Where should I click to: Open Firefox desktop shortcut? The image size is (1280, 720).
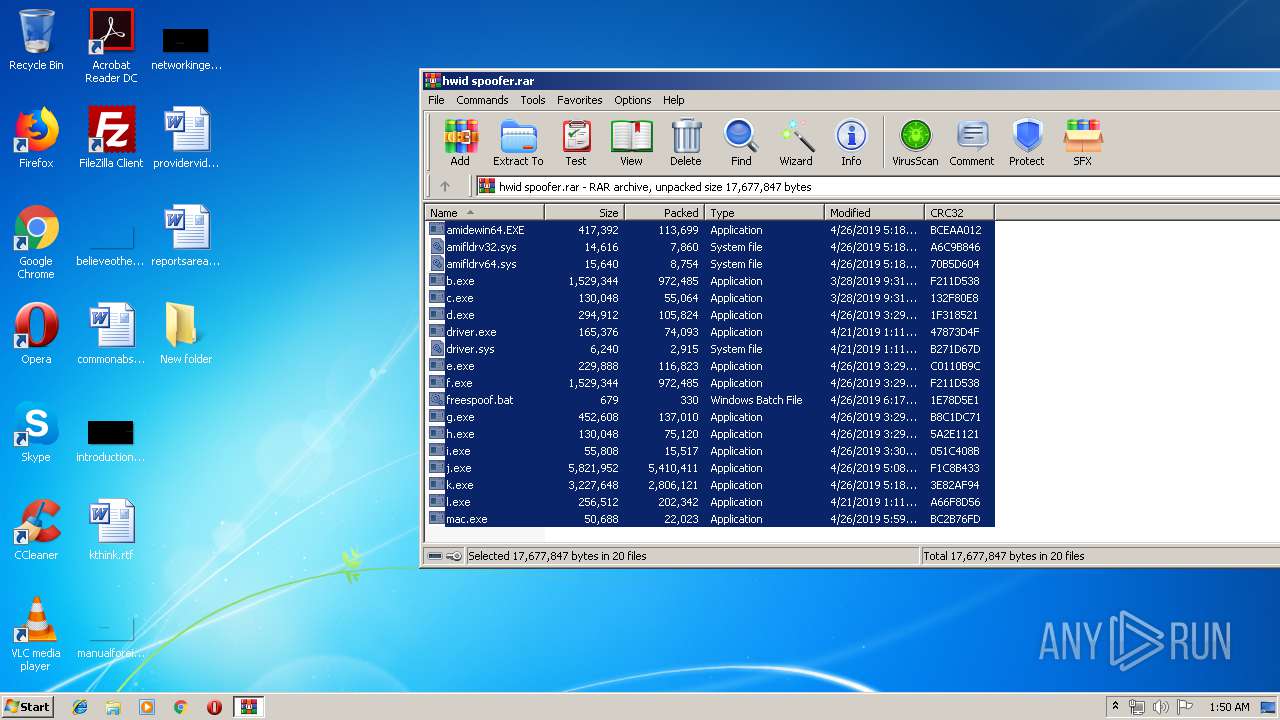click(x=36, y=138)
